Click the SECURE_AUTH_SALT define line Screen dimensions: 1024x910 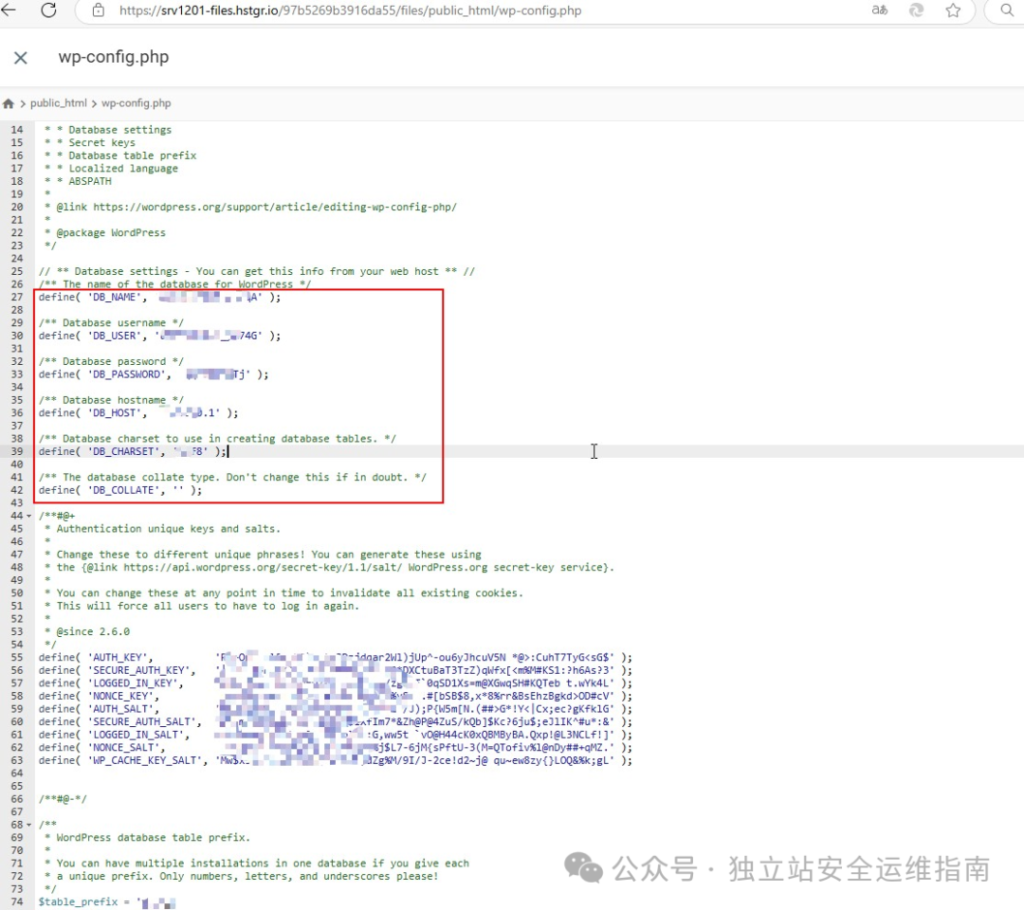pyautogui.click(x=335, y=722)
